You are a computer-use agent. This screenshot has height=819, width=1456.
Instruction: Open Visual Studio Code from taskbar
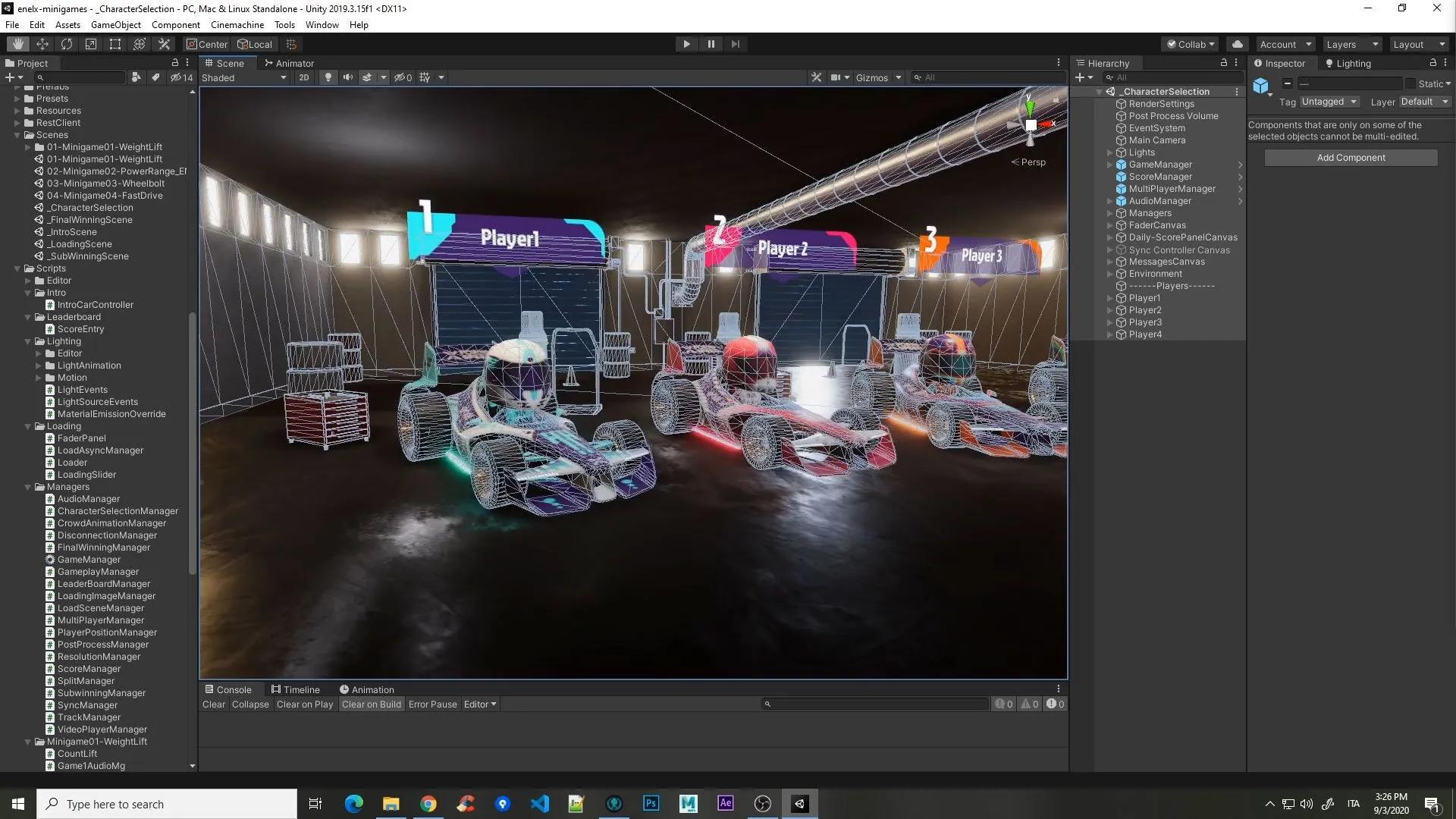(x=540, y=804)
